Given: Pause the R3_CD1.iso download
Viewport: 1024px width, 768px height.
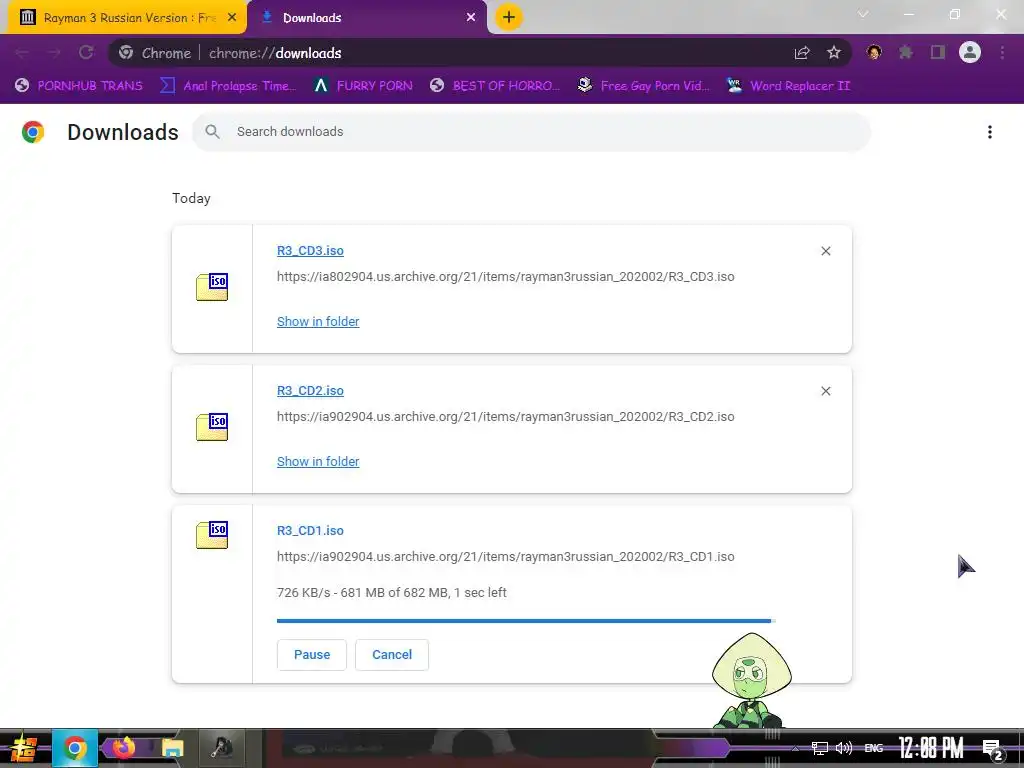Looking at the screenshot, I should 312,654.
